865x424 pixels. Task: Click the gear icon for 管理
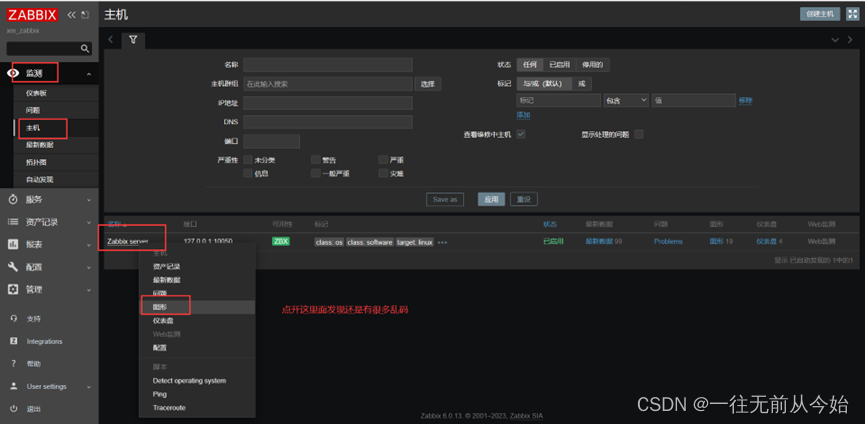13,289
